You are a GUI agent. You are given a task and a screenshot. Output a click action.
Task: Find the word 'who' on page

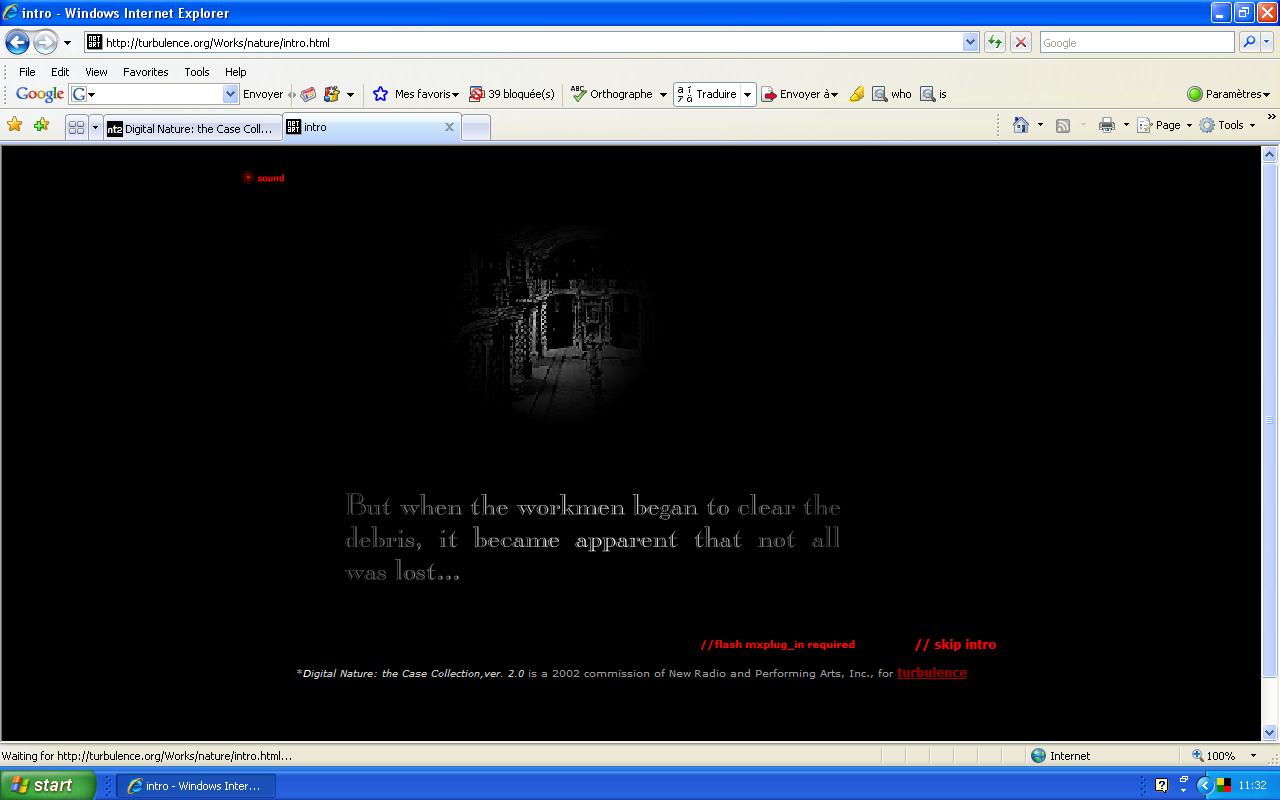[892, 94]
